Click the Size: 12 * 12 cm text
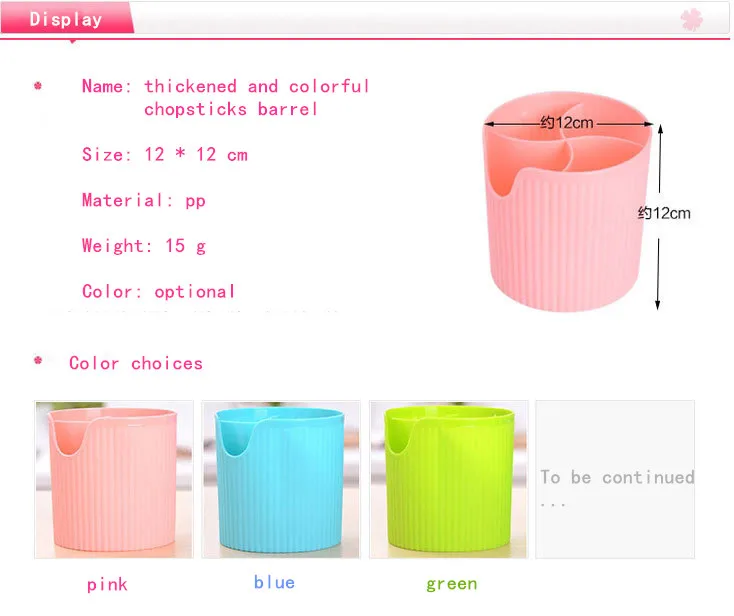The image size is (734, 616). tap(165, 154)
